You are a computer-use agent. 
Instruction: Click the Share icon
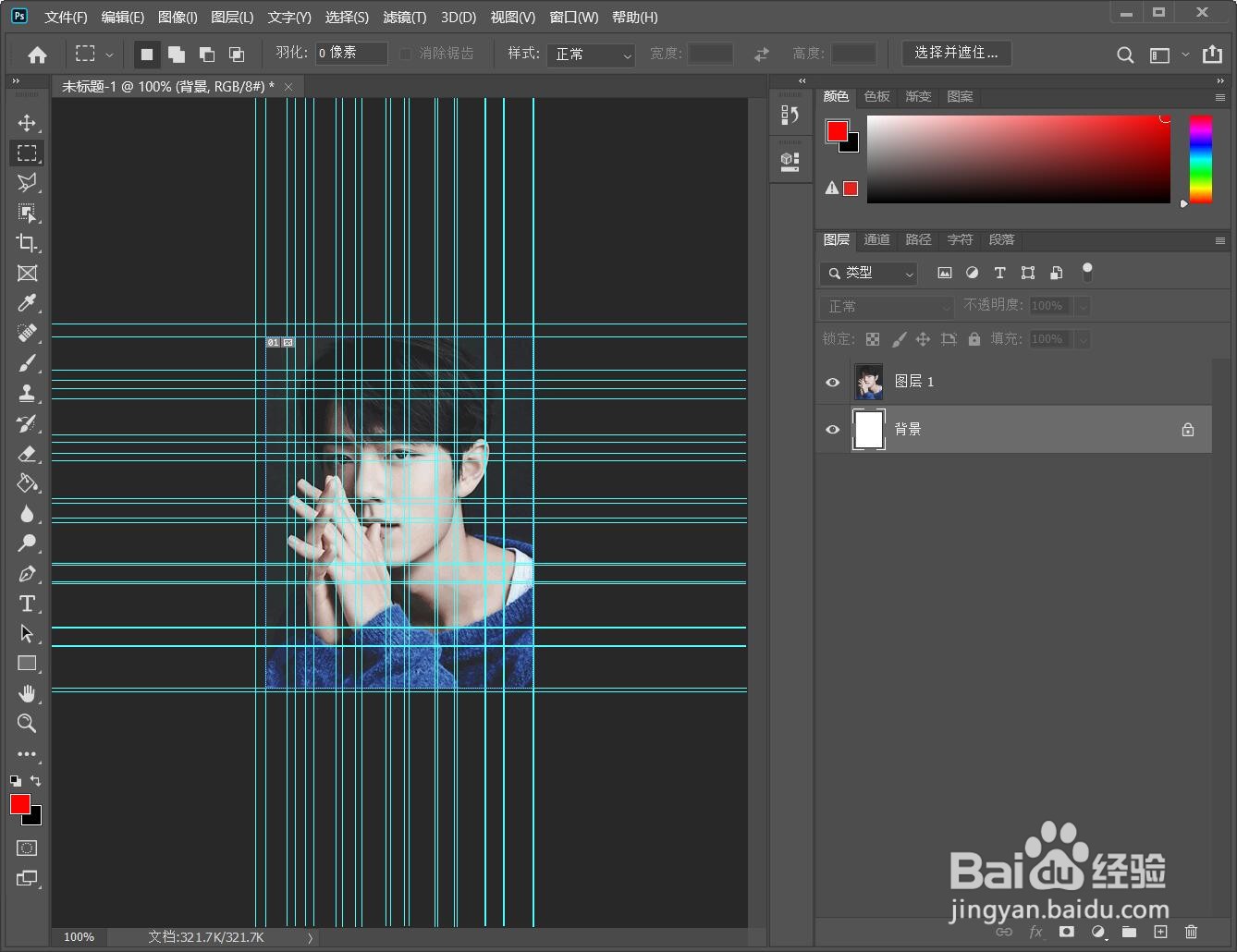point(1212,55)
